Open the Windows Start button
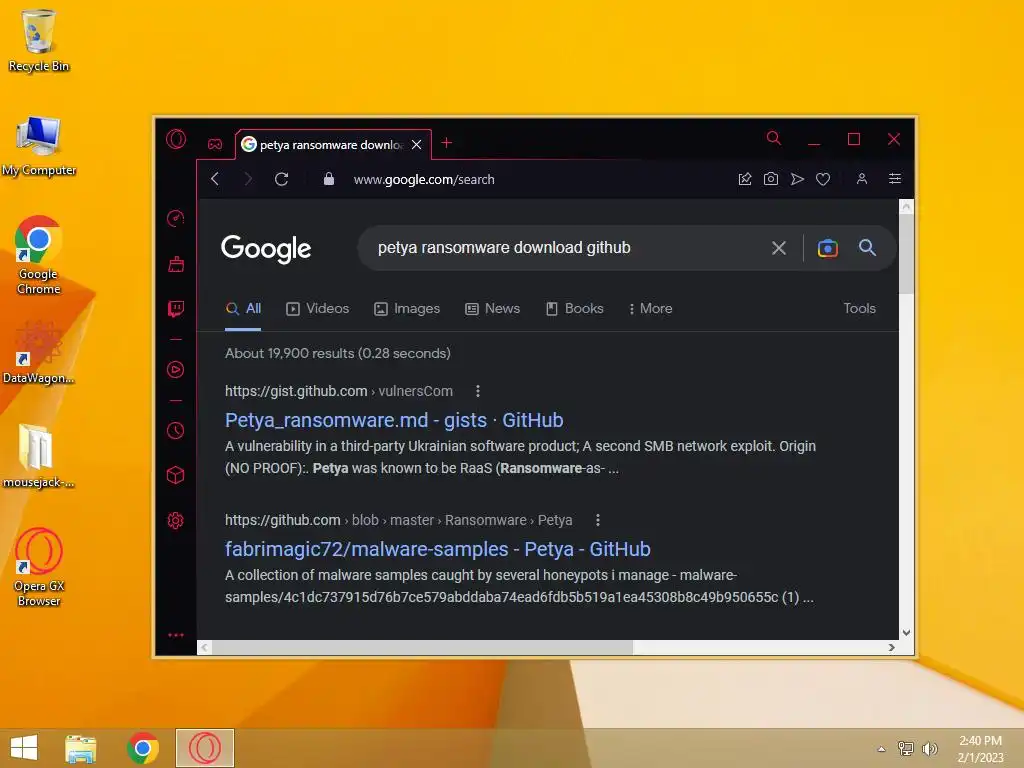This screenshot has width=1024, height=768. 24,748
